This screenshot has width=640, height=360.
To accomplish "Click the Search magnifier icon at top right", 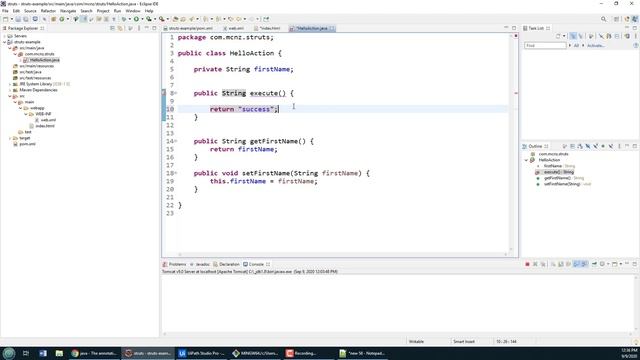I will tap(603, 19).
